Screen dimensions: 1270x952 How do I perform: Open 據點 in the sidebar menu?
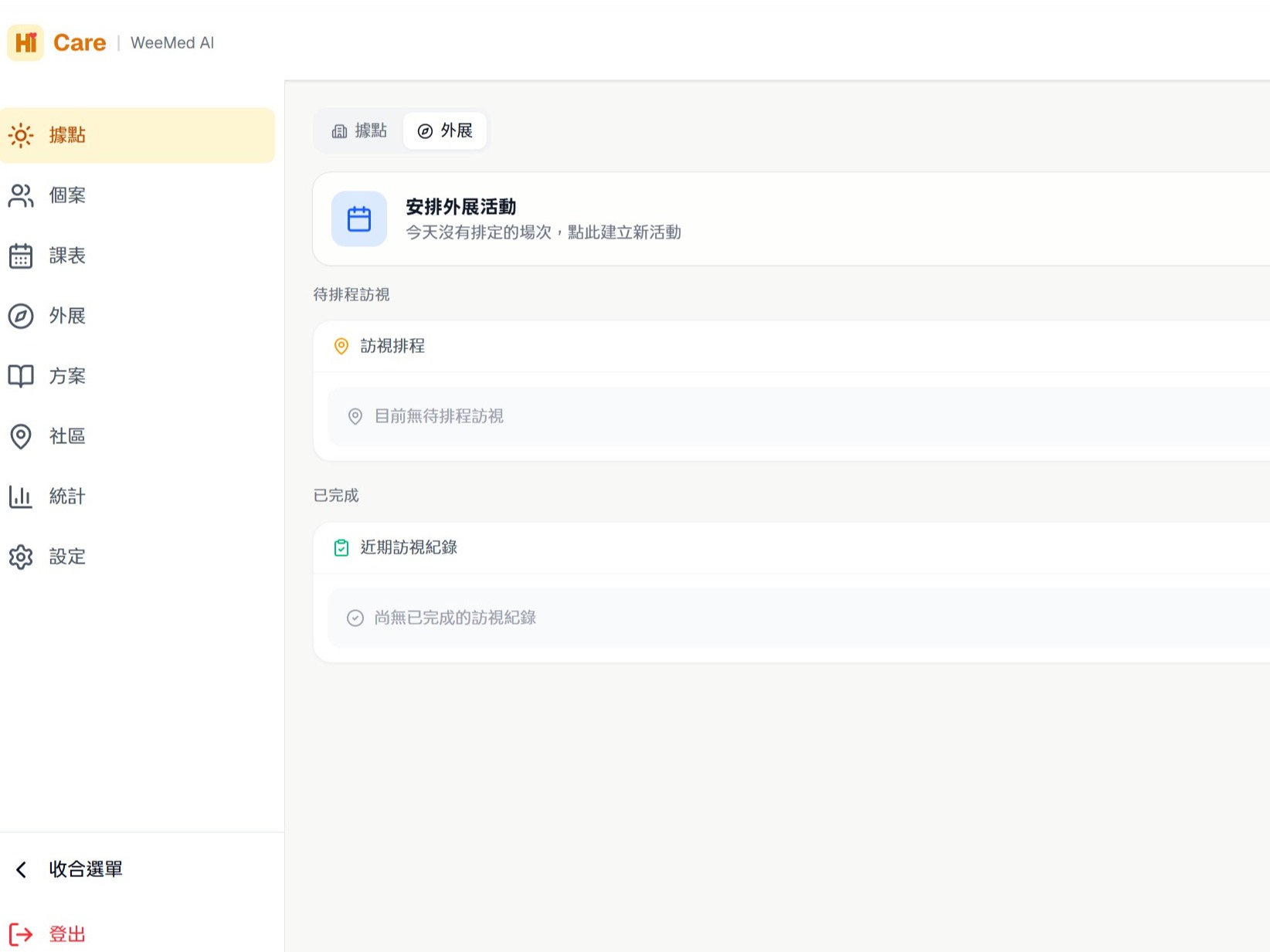pos(138,136)
